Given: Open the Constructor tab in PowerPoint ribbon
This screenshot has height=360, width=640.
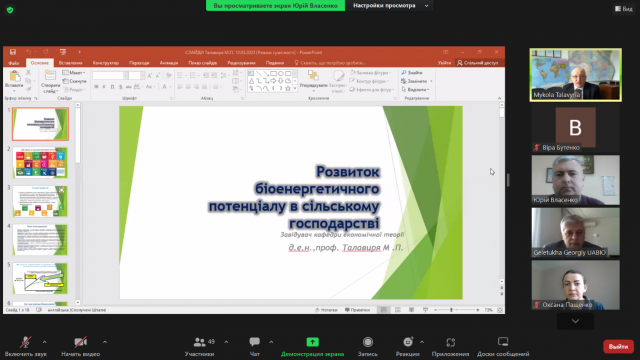Looking at the screenshot, I should point(106,63).
